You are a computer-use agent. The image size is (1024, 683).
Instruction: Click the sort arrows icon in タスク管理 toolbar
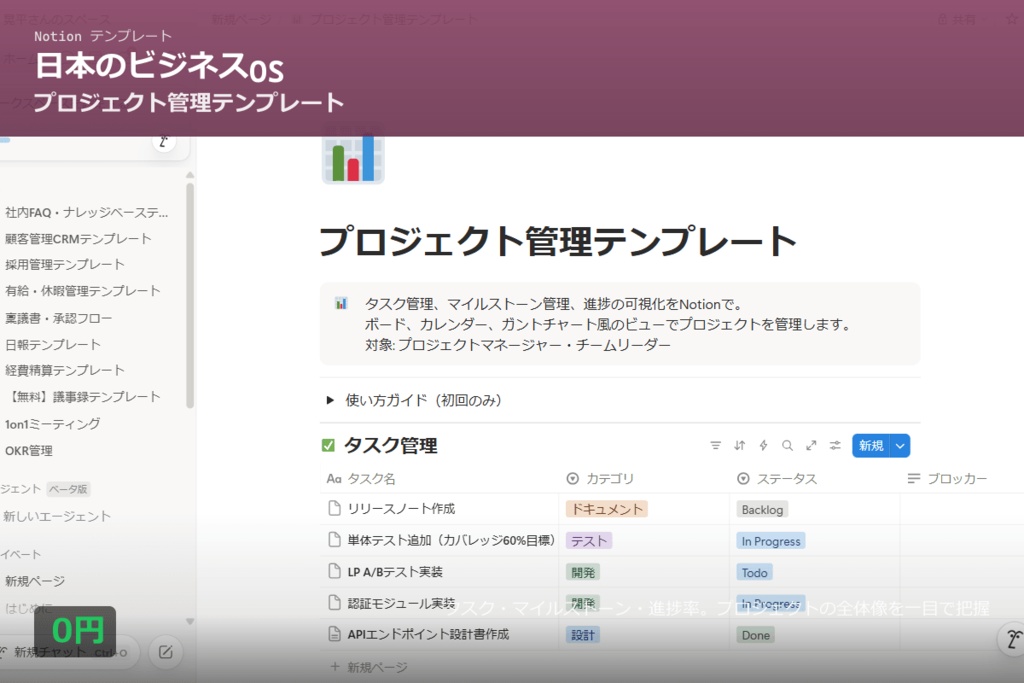click(x=739, y=445)
